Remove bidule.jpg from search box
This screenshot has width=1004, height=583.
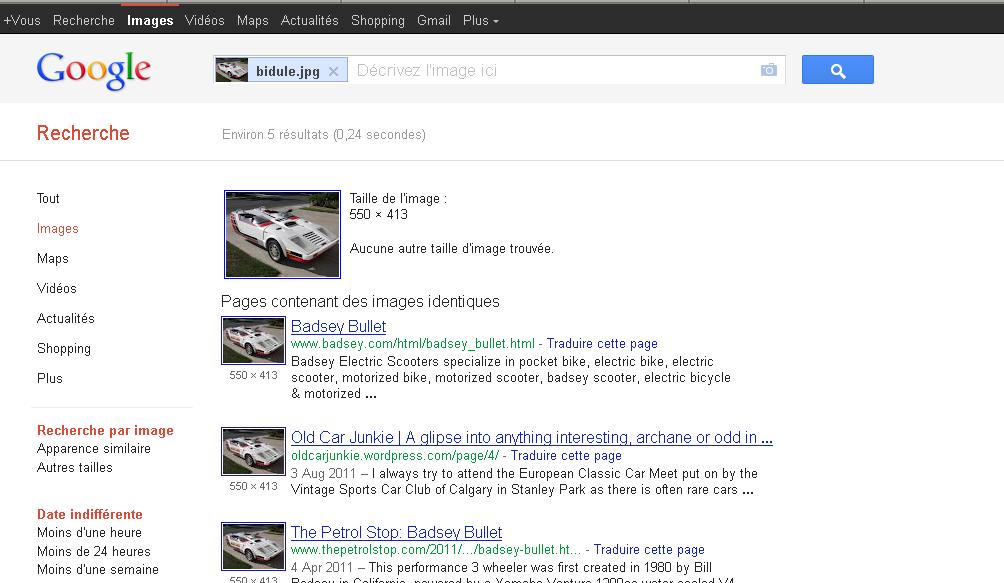pos(334,71)
